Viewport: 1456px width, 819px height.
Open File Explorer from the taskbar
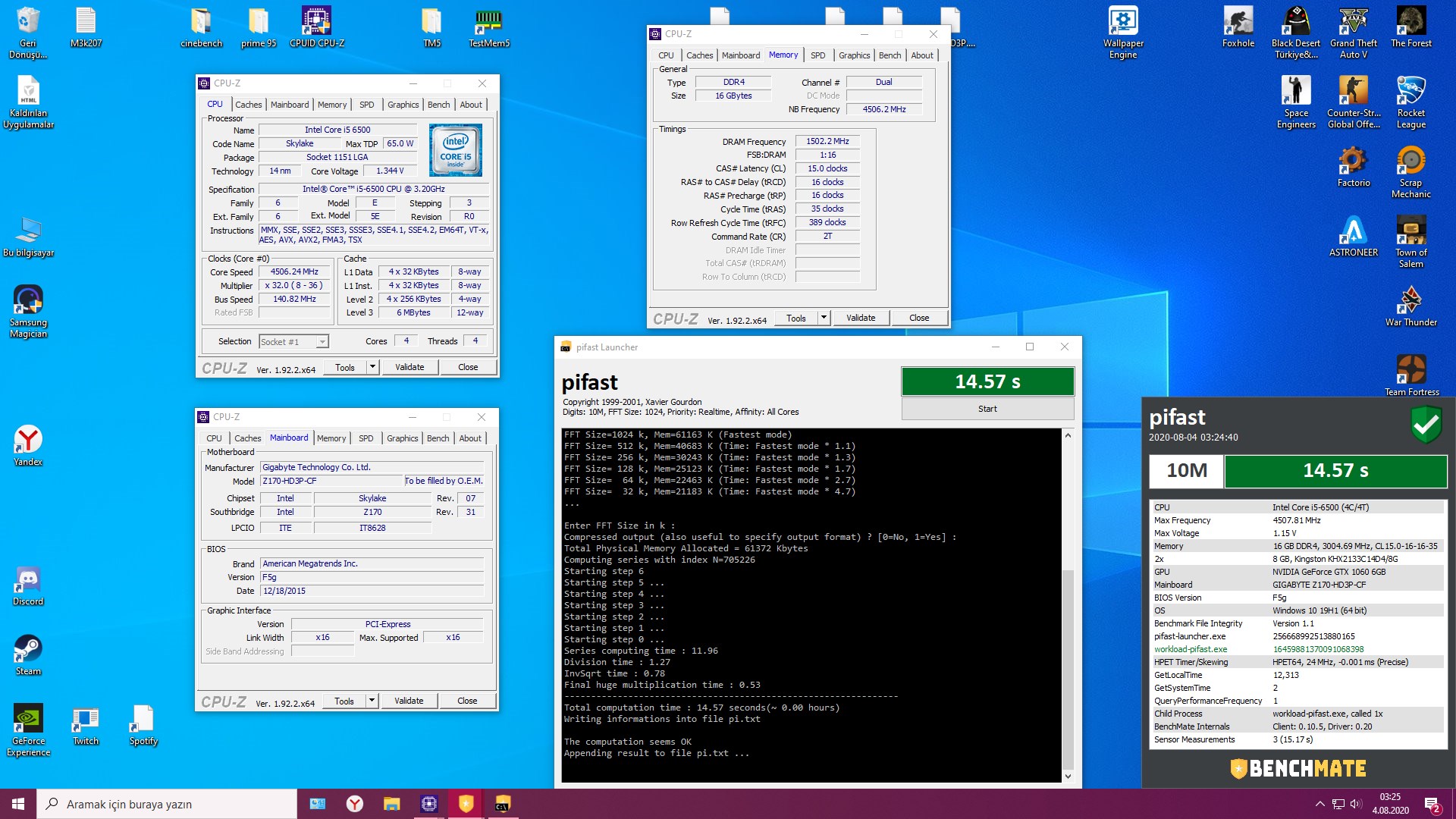pos(391,804)
